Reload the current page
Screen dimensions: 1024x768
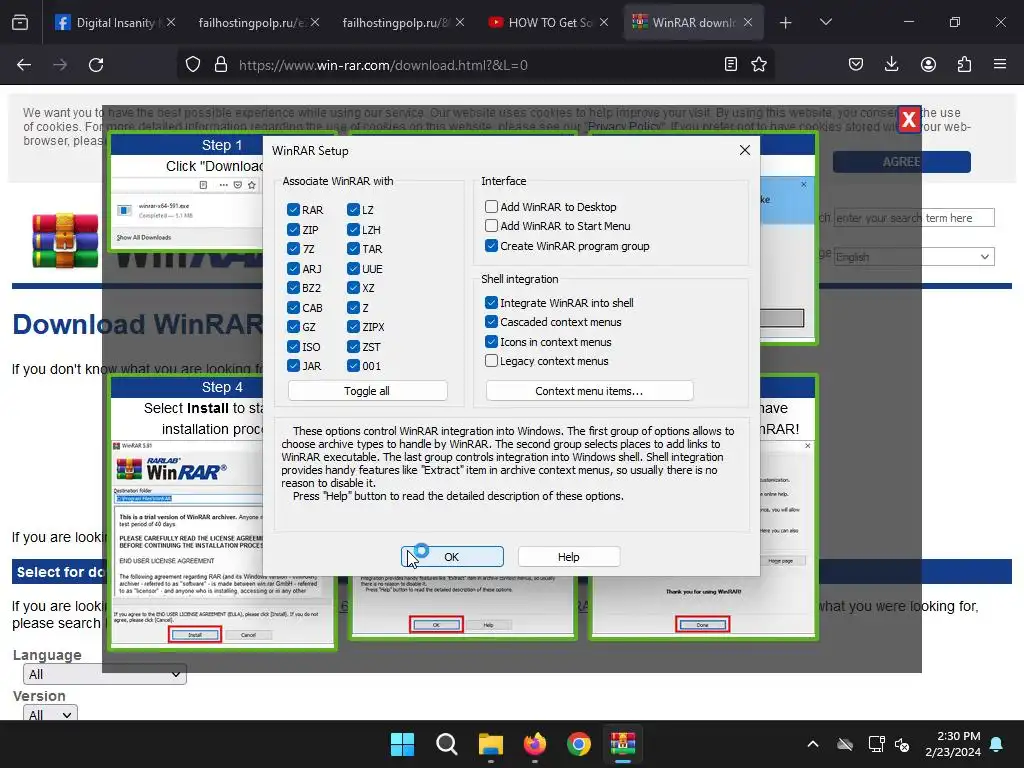[96, 65]
